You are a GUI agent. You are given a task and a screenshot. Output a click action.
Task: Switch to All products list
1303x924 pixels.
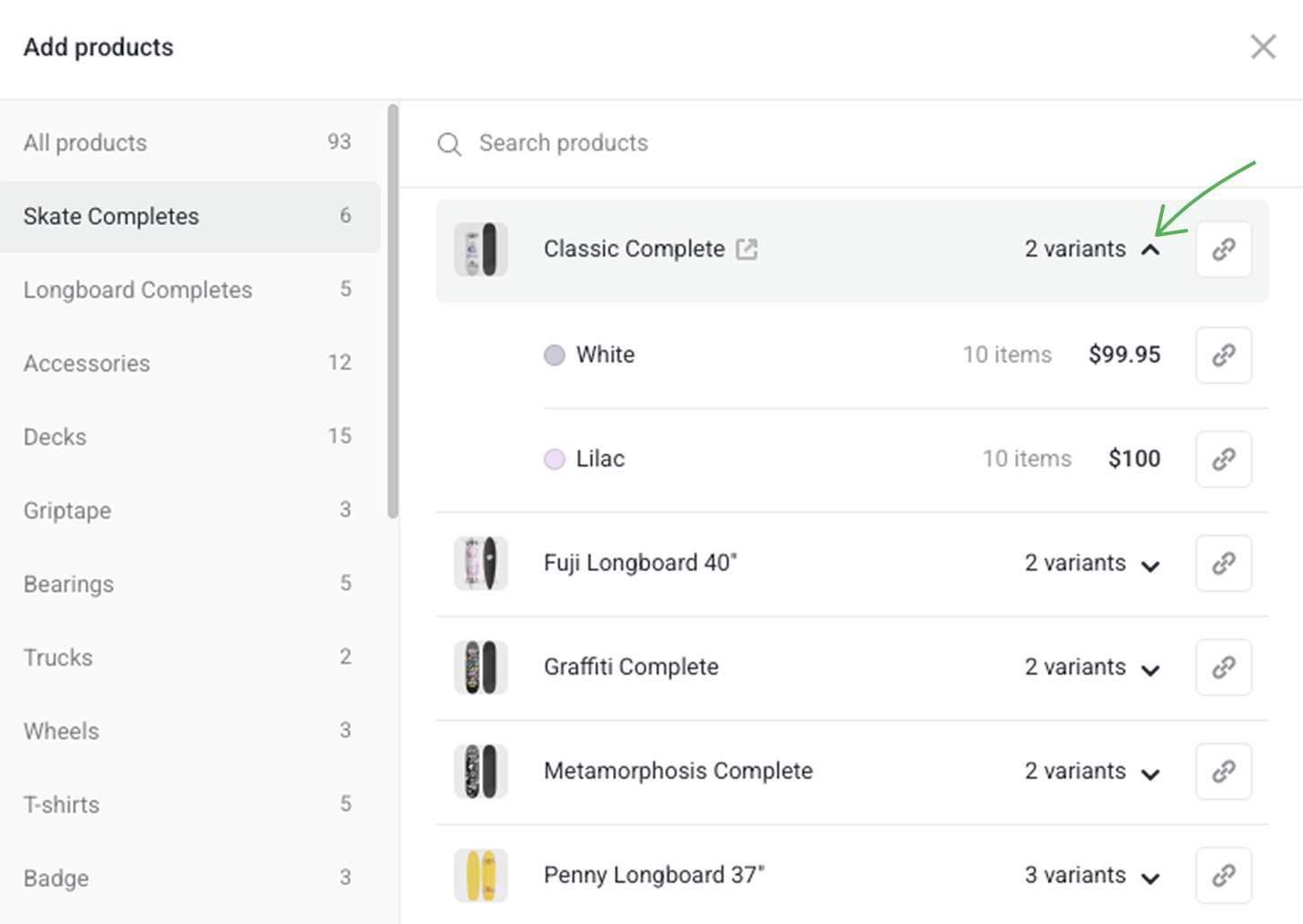point(85,143)
